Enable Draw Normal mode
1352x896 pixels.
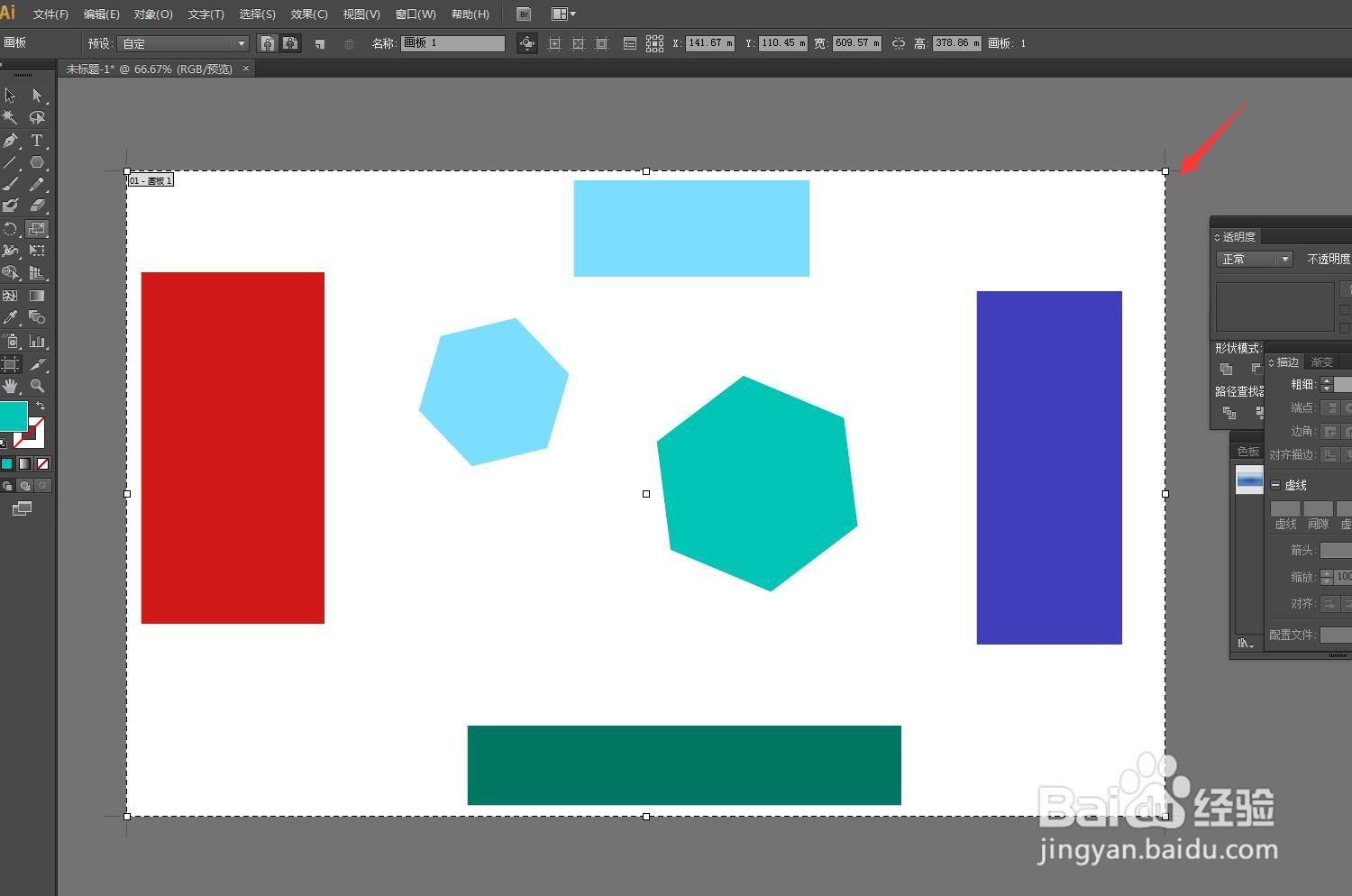click(7, 486)
